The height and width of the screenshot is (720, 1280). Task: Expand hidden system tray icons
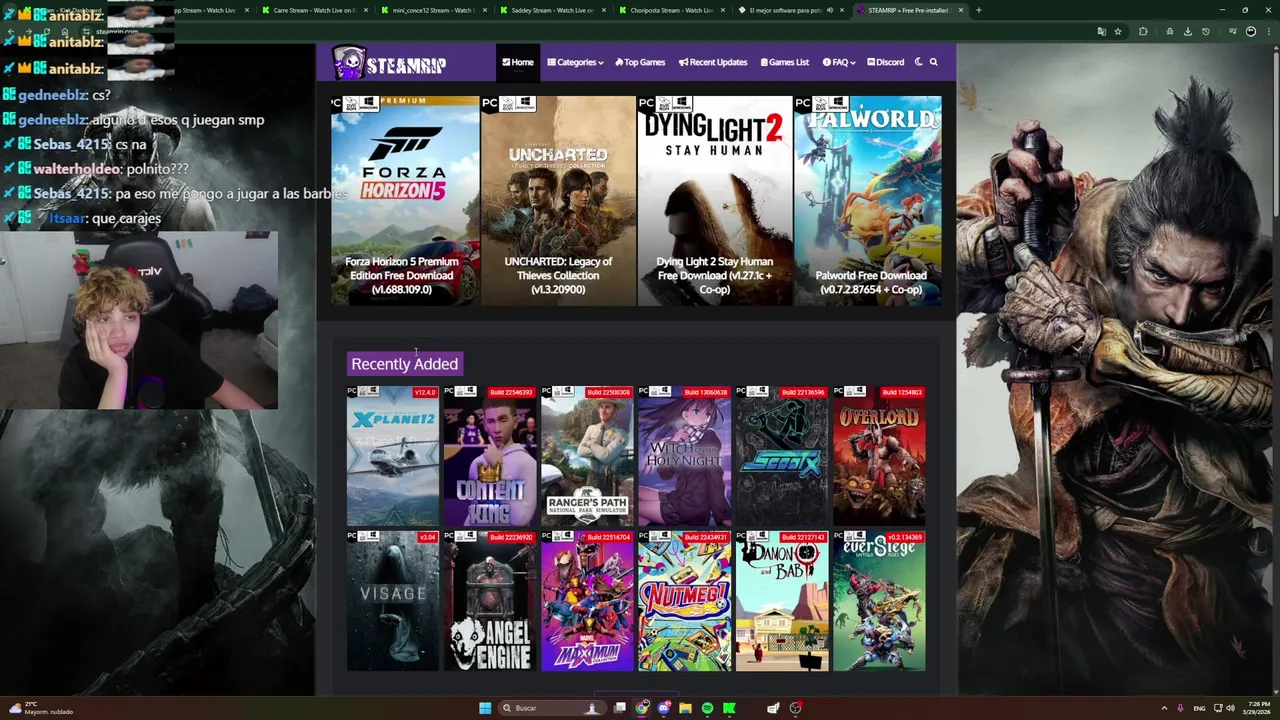click(1164, 708)
